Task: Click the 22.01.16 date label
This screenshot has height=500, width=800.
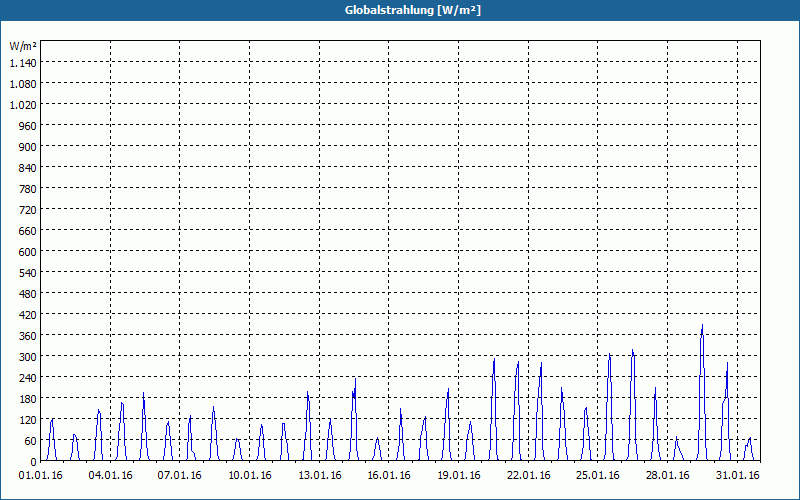Action: (529, 476)
